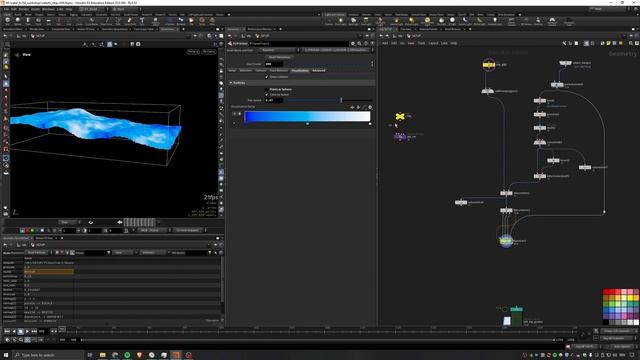640x360 pixels.
Task: Click the teal node near network bottom
Action: (x=516, y=309)
